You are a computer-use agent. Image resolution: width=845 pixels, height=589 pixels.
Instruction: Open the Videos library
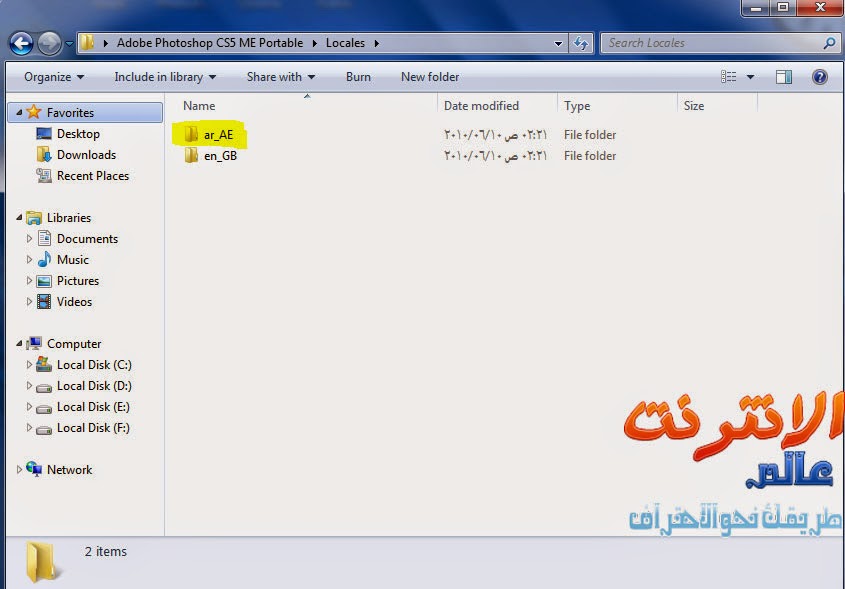click(74, 302)
